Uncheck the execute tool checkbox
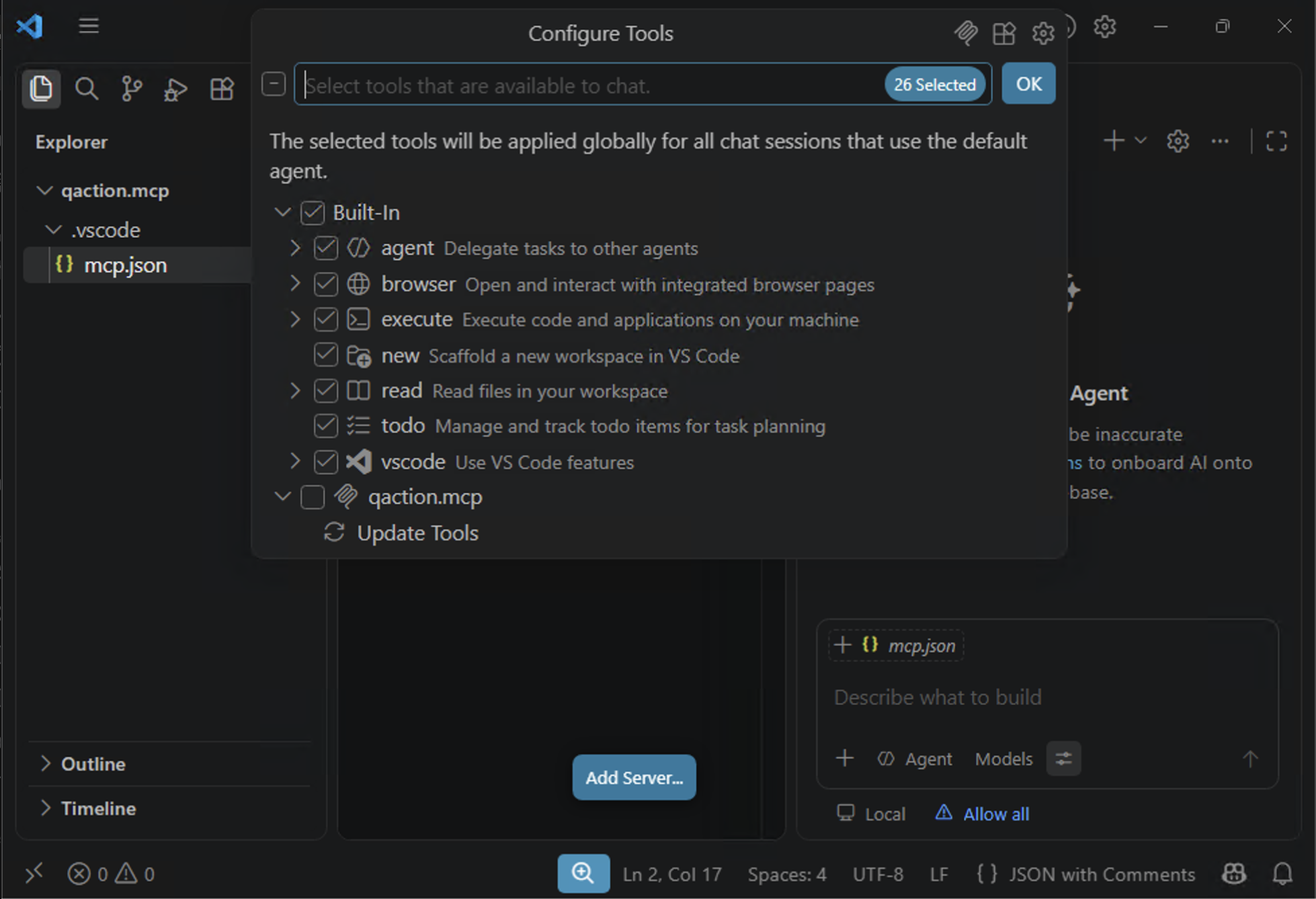 [326, 319]
